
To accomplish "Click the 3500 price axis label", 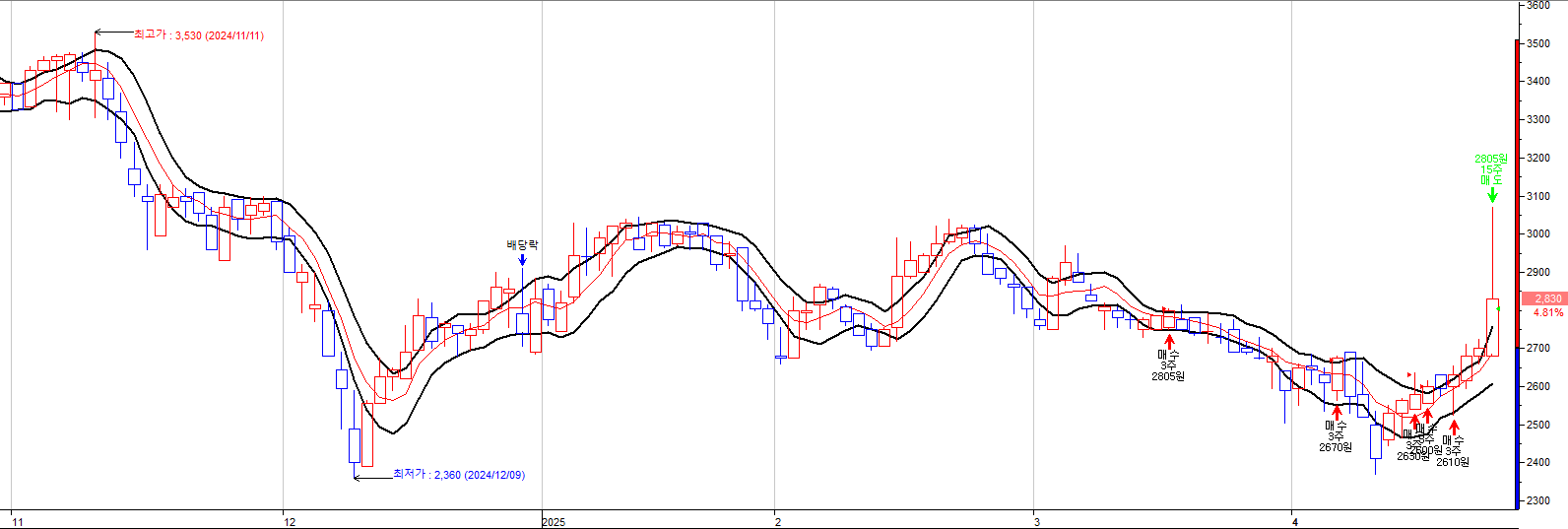I will (1538, 43).
